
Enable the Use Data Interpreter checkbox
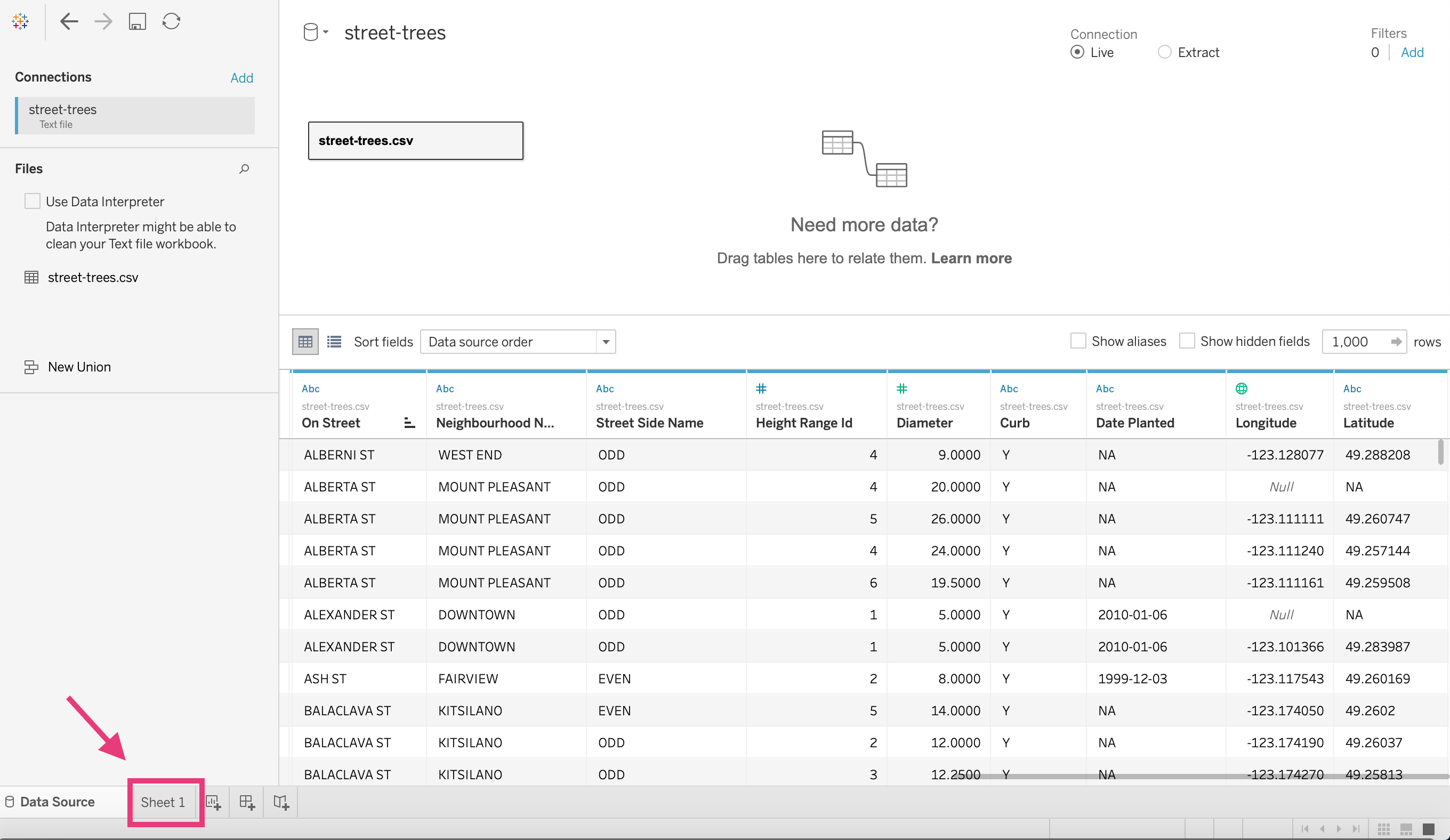tap(32, 201)
